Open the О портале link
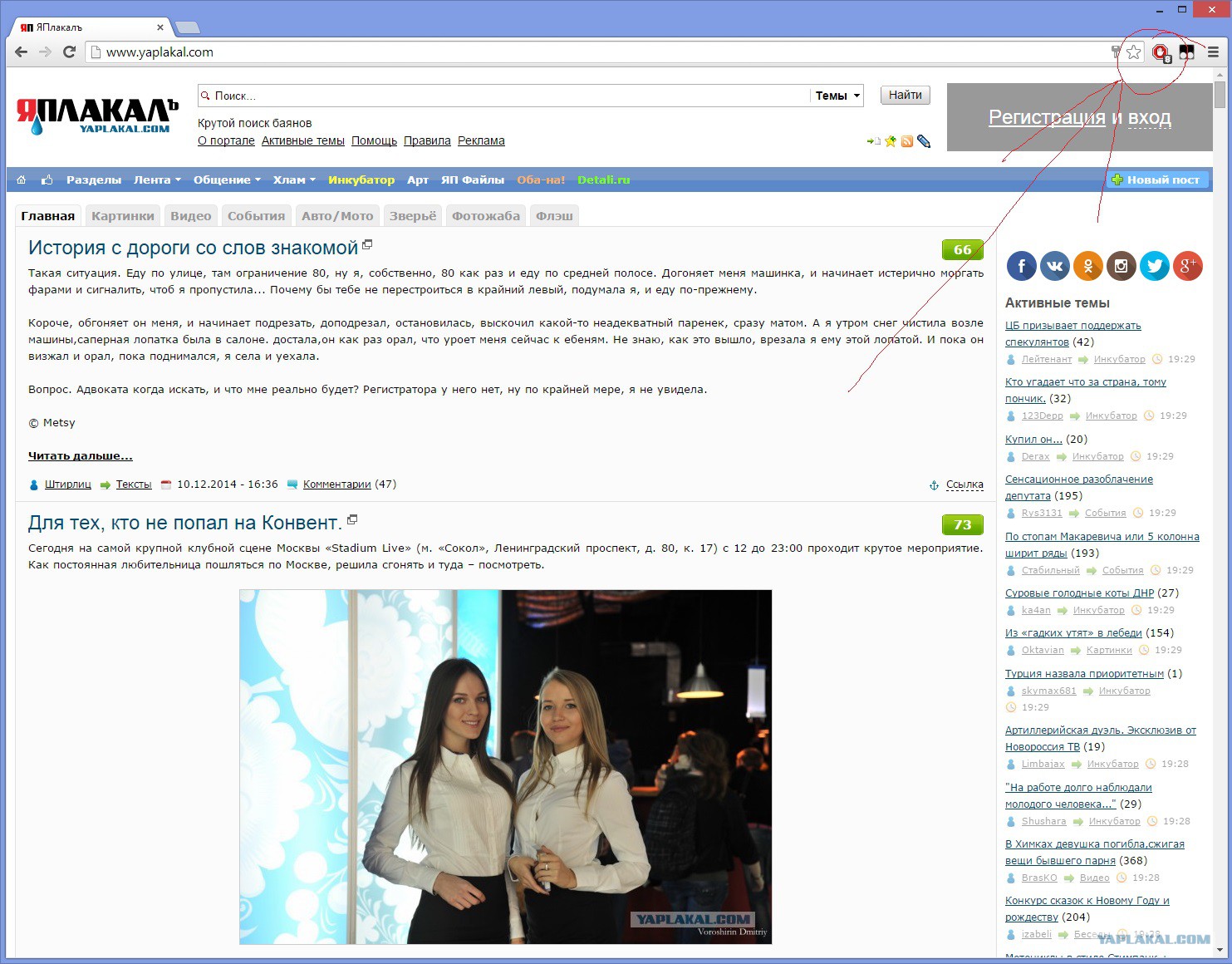Screen dimensions: 1232x964 tap(226, 140)
